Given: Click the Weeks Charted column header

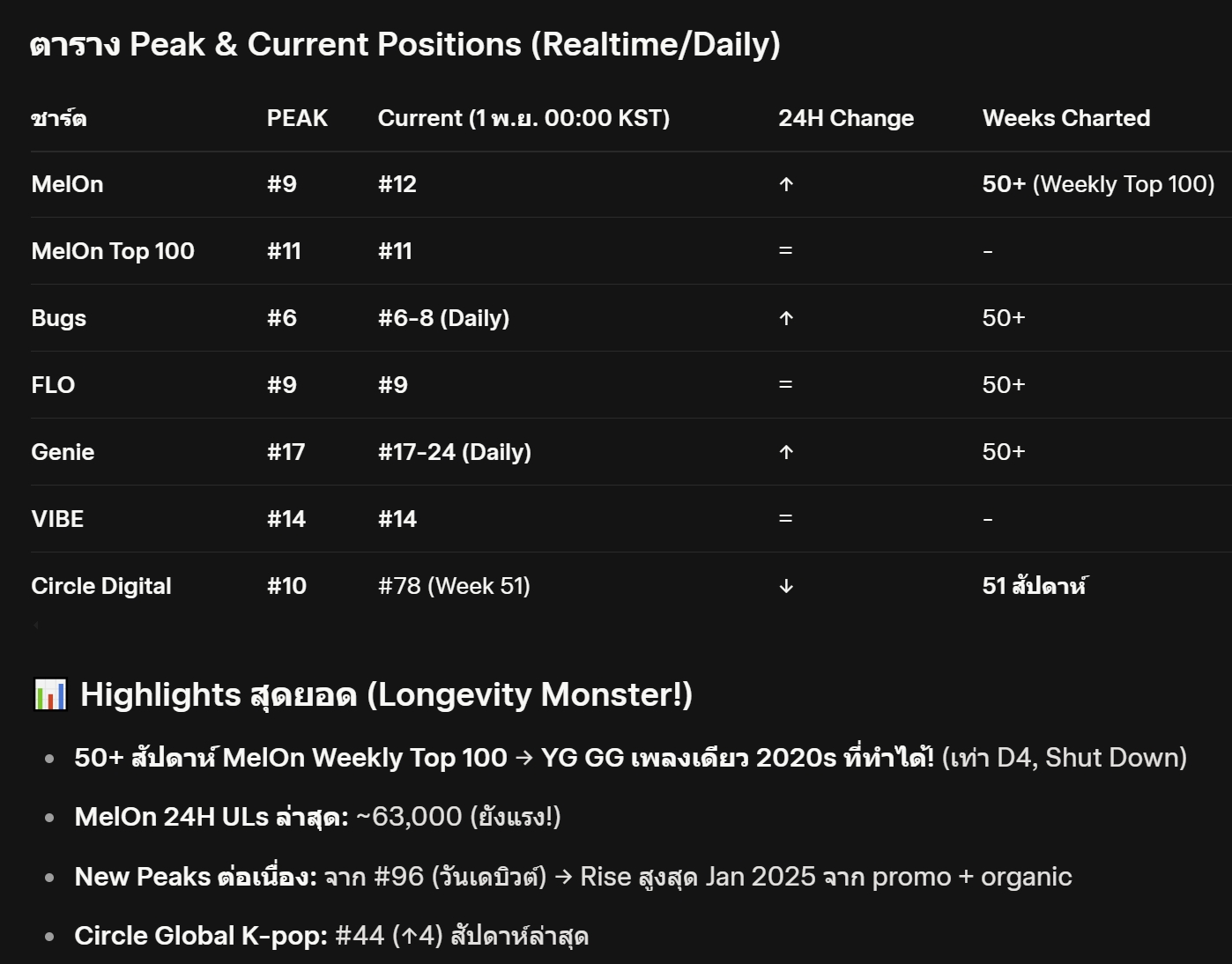Looking at the screenshot, I should 1065,118.
